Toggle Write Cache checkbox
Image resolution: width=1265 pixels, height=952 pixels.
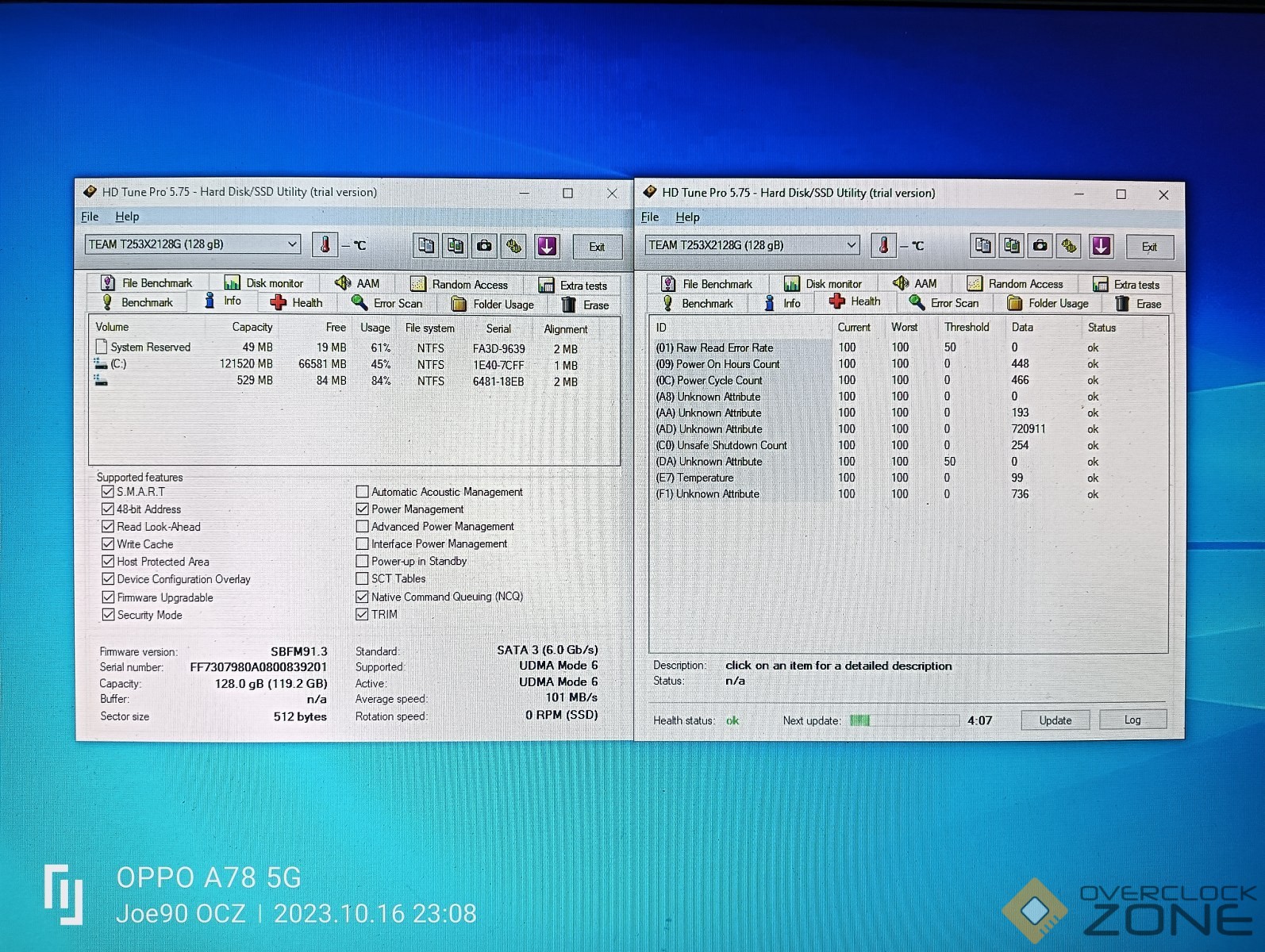(108, 543)
